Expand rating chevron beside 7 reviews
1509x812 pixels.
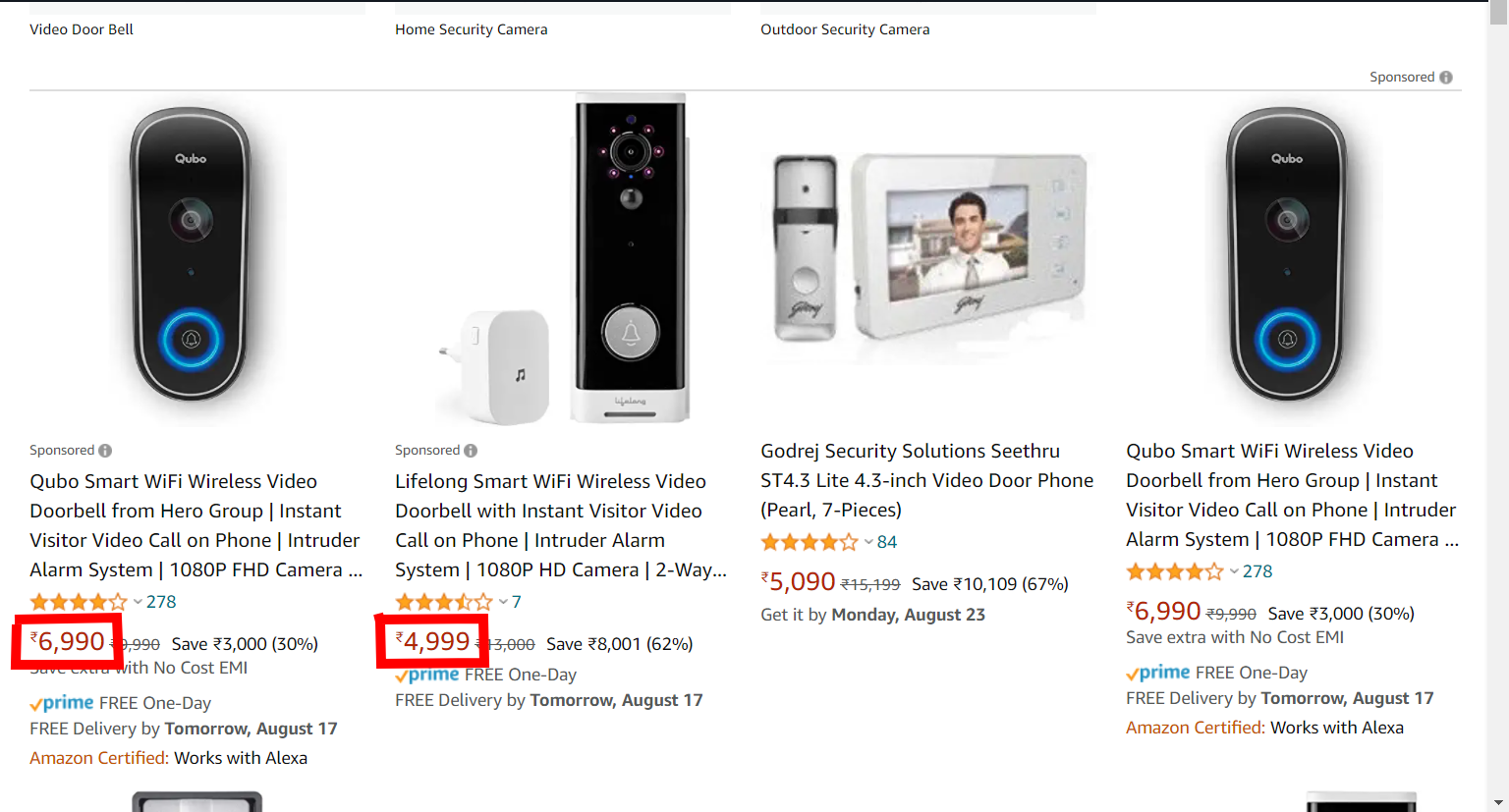click(x=503, y=602)
